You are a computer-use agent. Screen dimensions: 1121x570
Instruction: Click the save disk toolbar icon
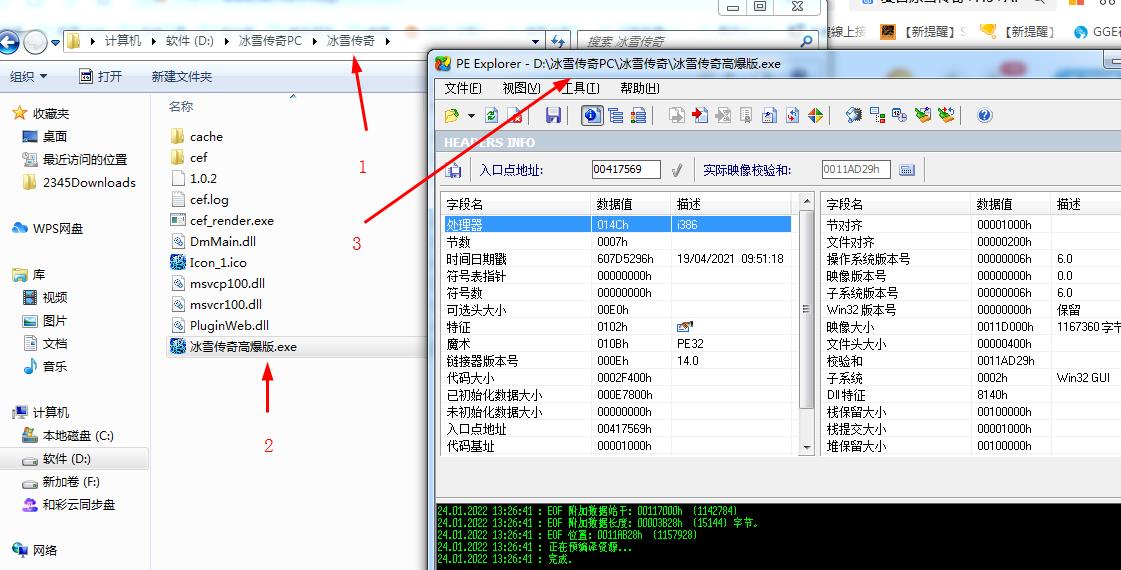pos(553,116)
